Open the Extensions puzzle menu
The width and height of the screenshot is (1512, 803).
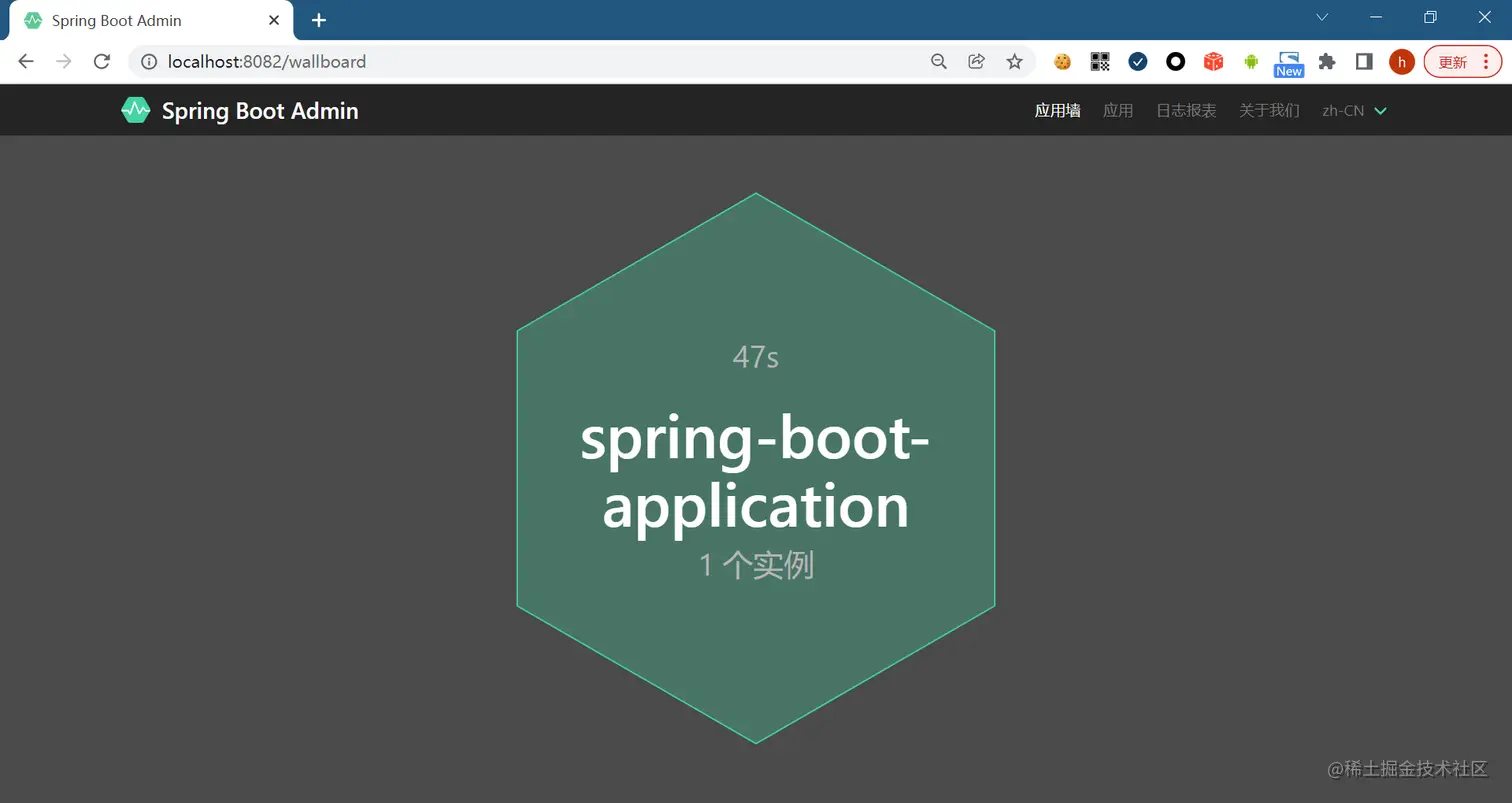[1327, 62]
